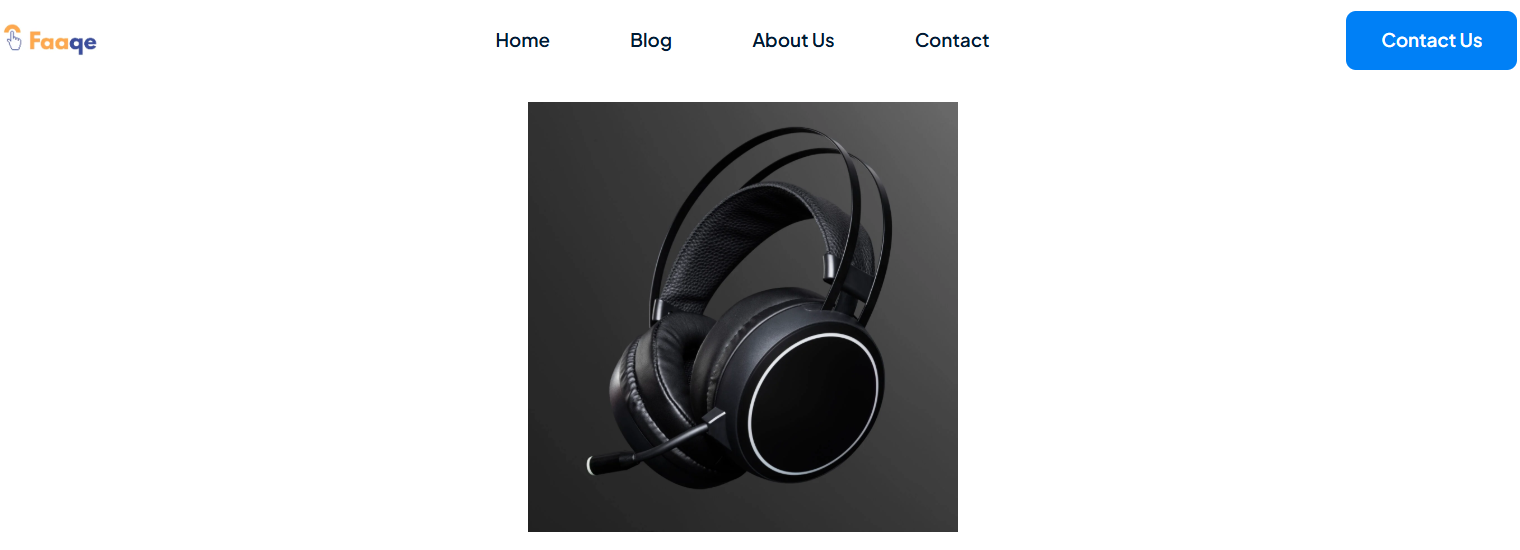Click the orange 'Faa' letters in logo
This screenshot has width=1520, height=550.
pyautogui.click(x=50, y=41)
